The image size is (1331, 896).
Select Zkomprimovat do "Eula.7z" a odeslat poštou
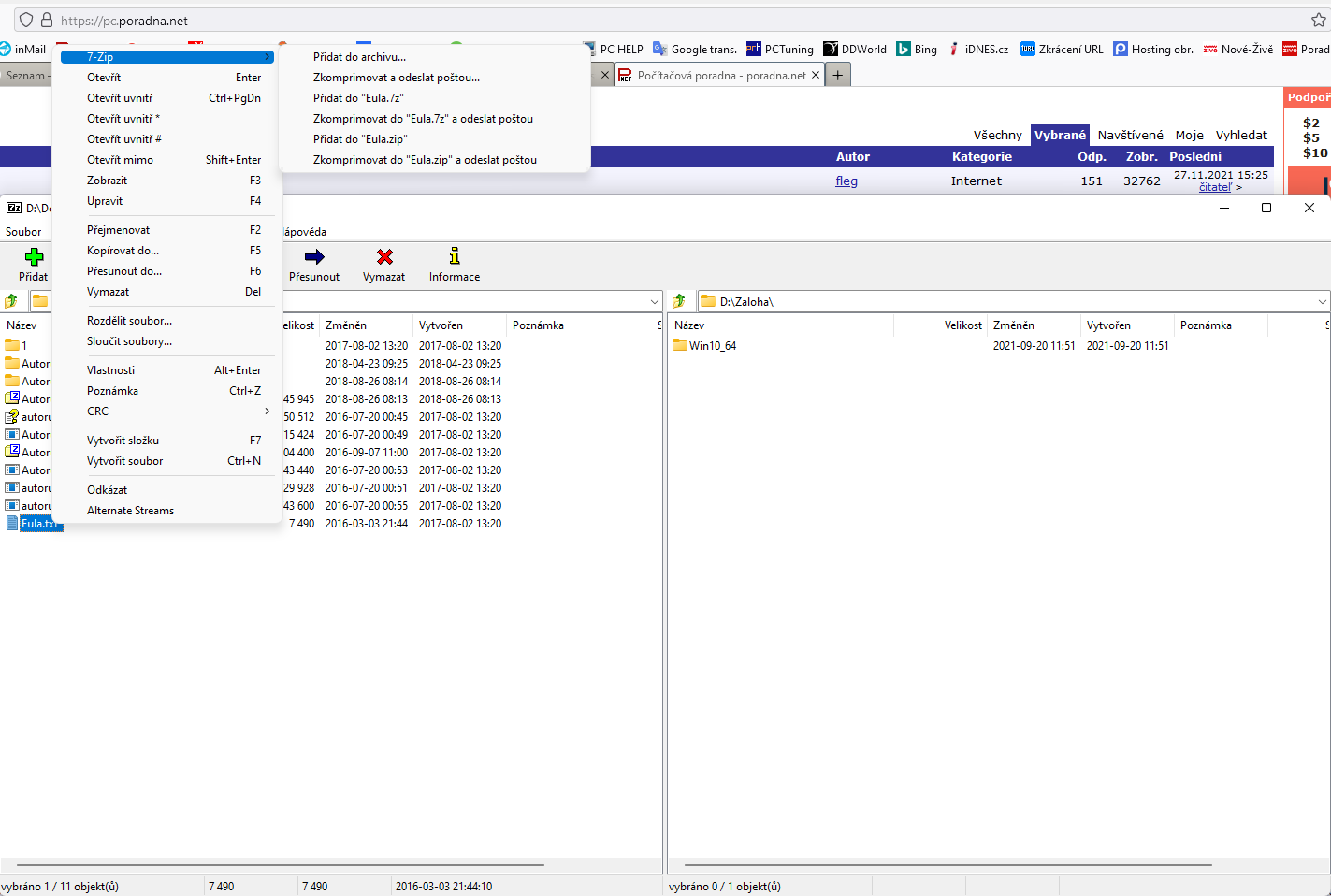[x=423, y=119]
